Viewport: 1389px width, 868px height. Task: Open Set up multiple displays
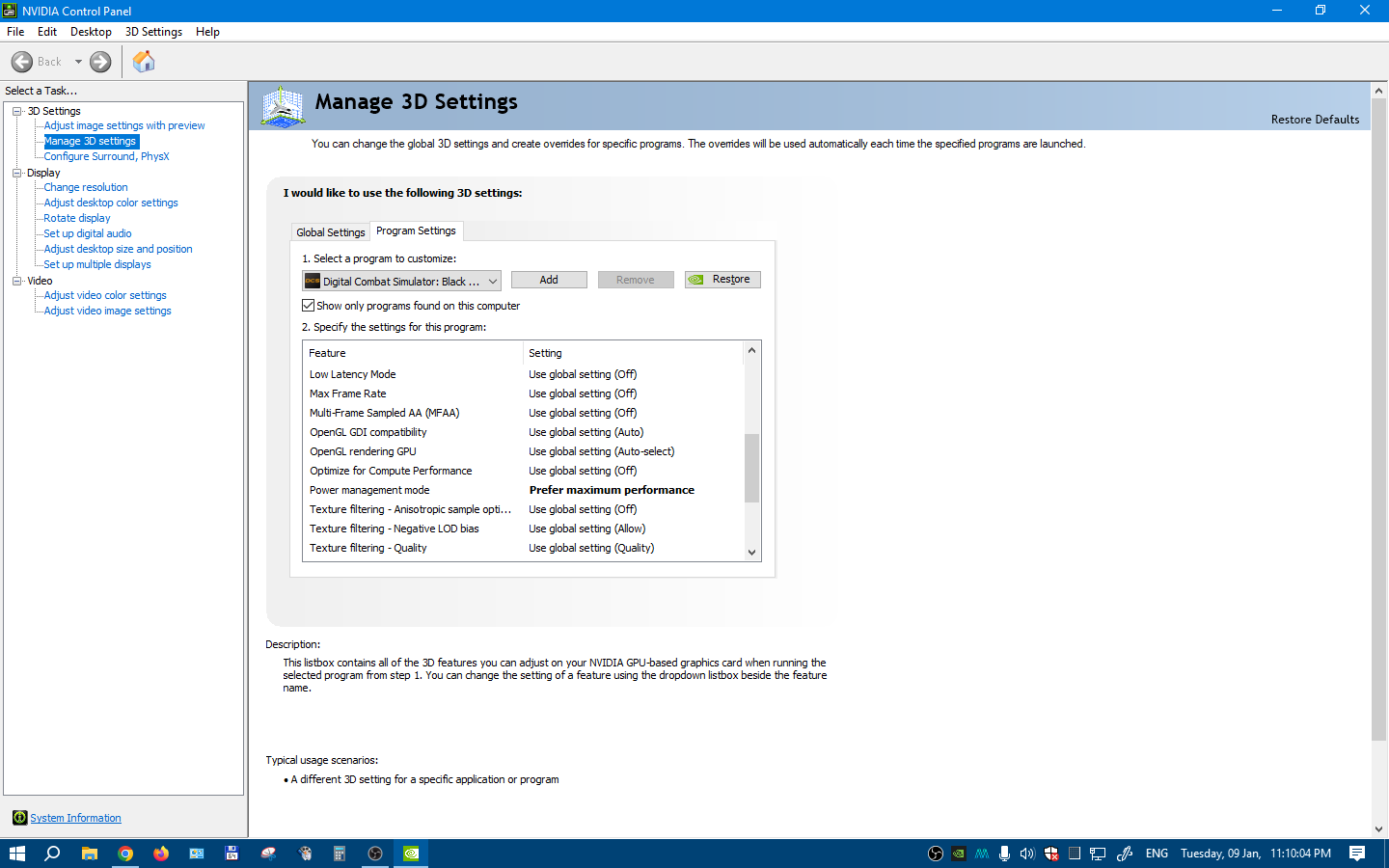(97, 264)
